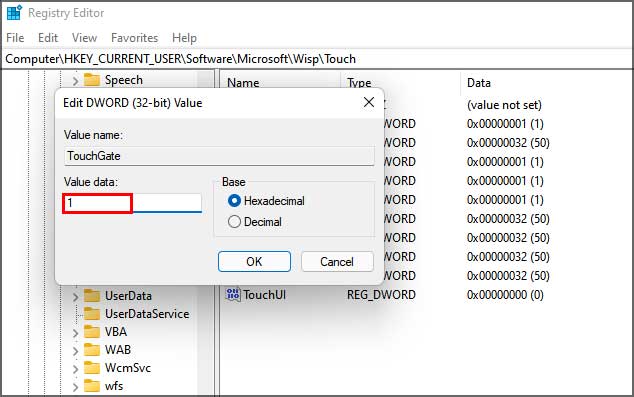This screenshot has width=634, height=397.
Task: Open the Favorites menu
Action: [x=134, y=38]
